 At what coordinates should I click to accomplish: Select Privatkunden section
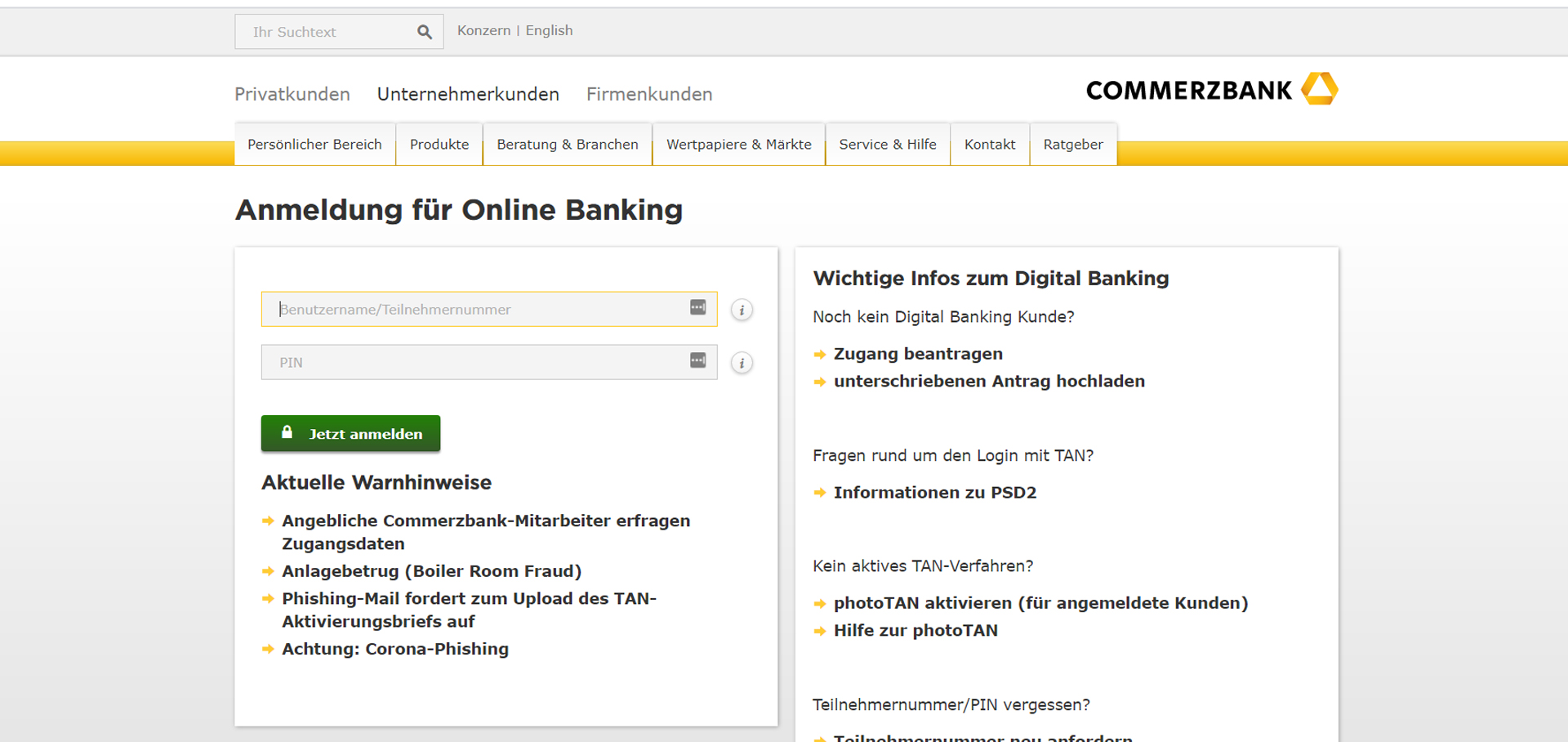click(292, 94)
